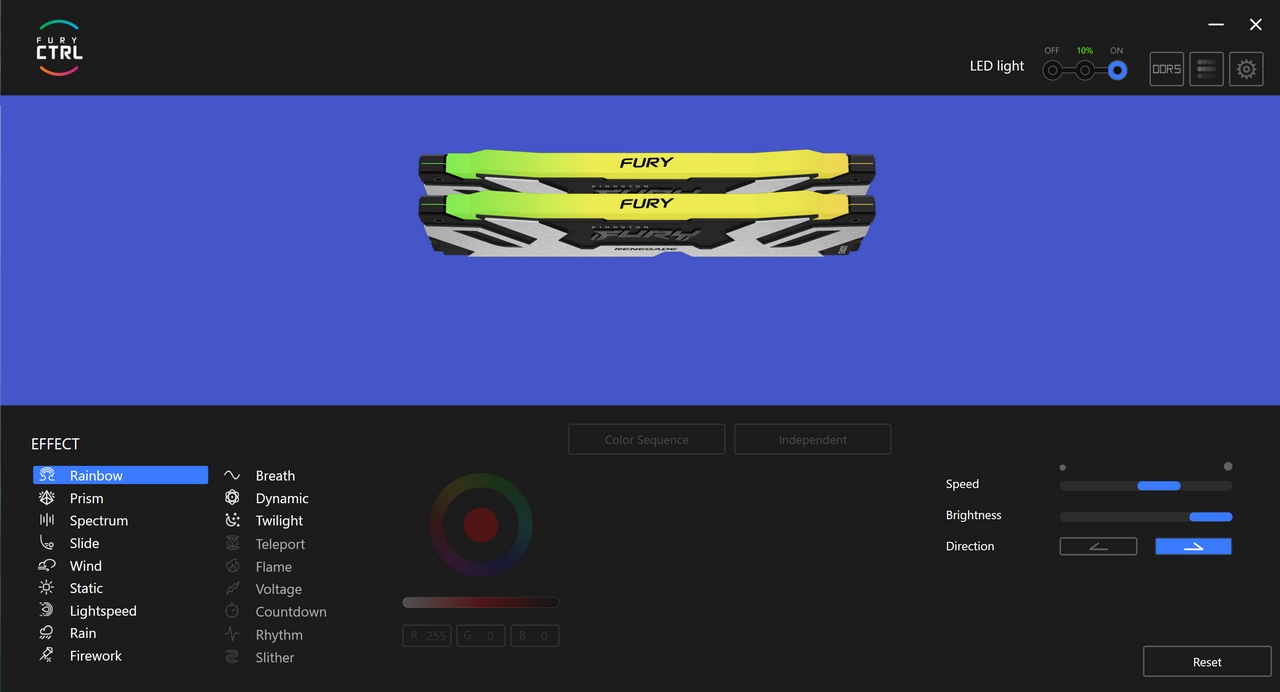Pick a hue on the color wheel
Viewport: 1280px width, 692px height.
(x=481, y=525)
